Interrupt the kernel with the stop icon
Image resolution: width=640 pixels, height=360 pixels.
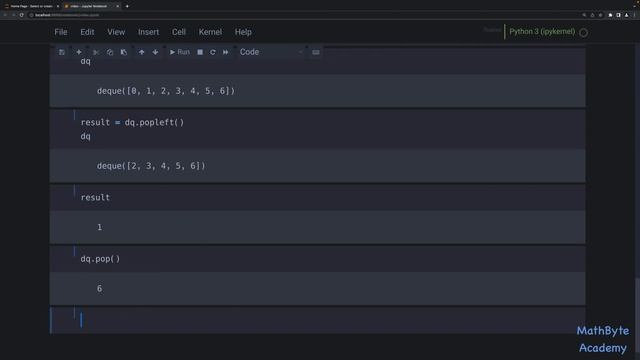[x=200, y=52]
